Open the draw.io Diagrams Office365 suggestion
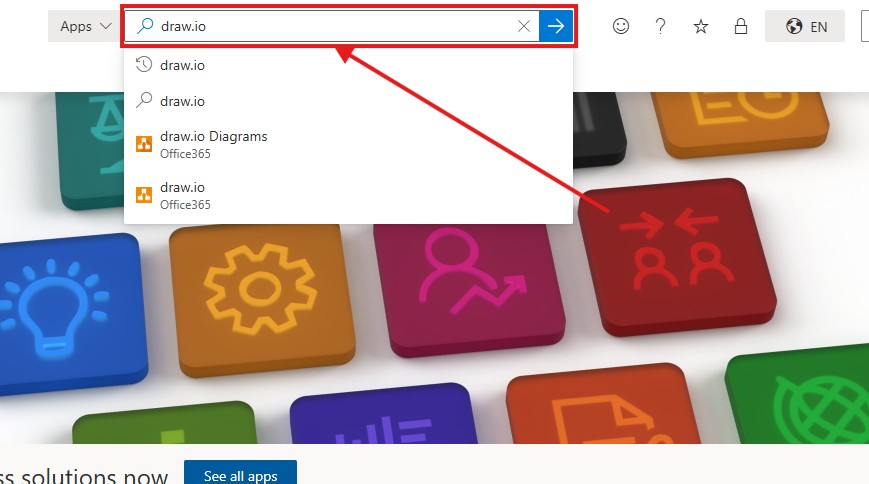Screen dimensions: 869x484 tap(213, 144)
